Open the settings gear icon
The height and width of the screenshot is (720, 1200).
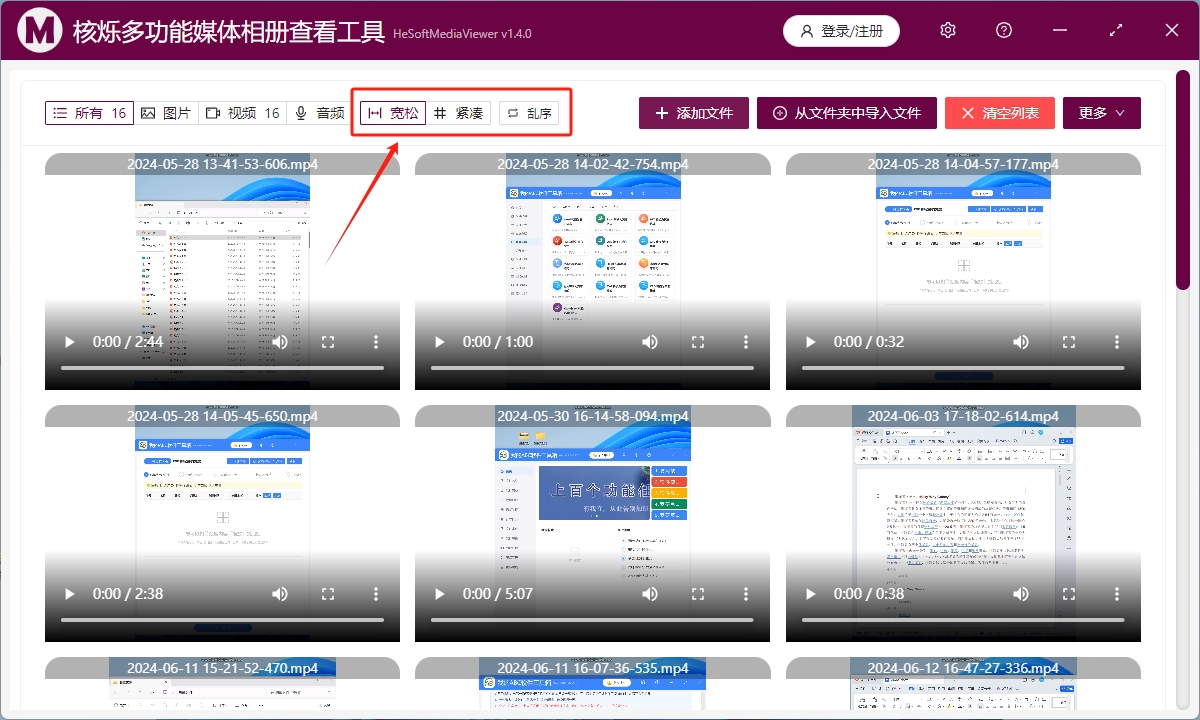(948, 31)
